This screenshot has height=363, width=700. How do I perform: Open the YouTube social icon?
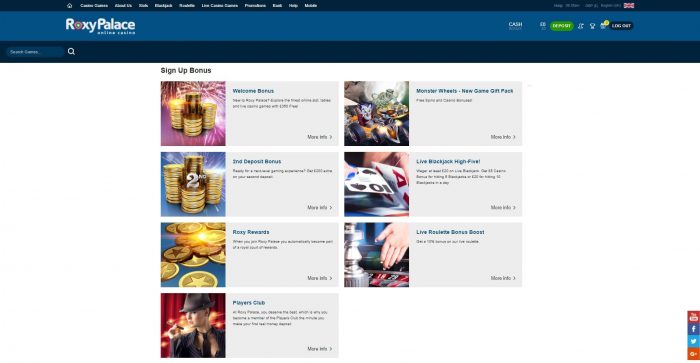(693, 317)
